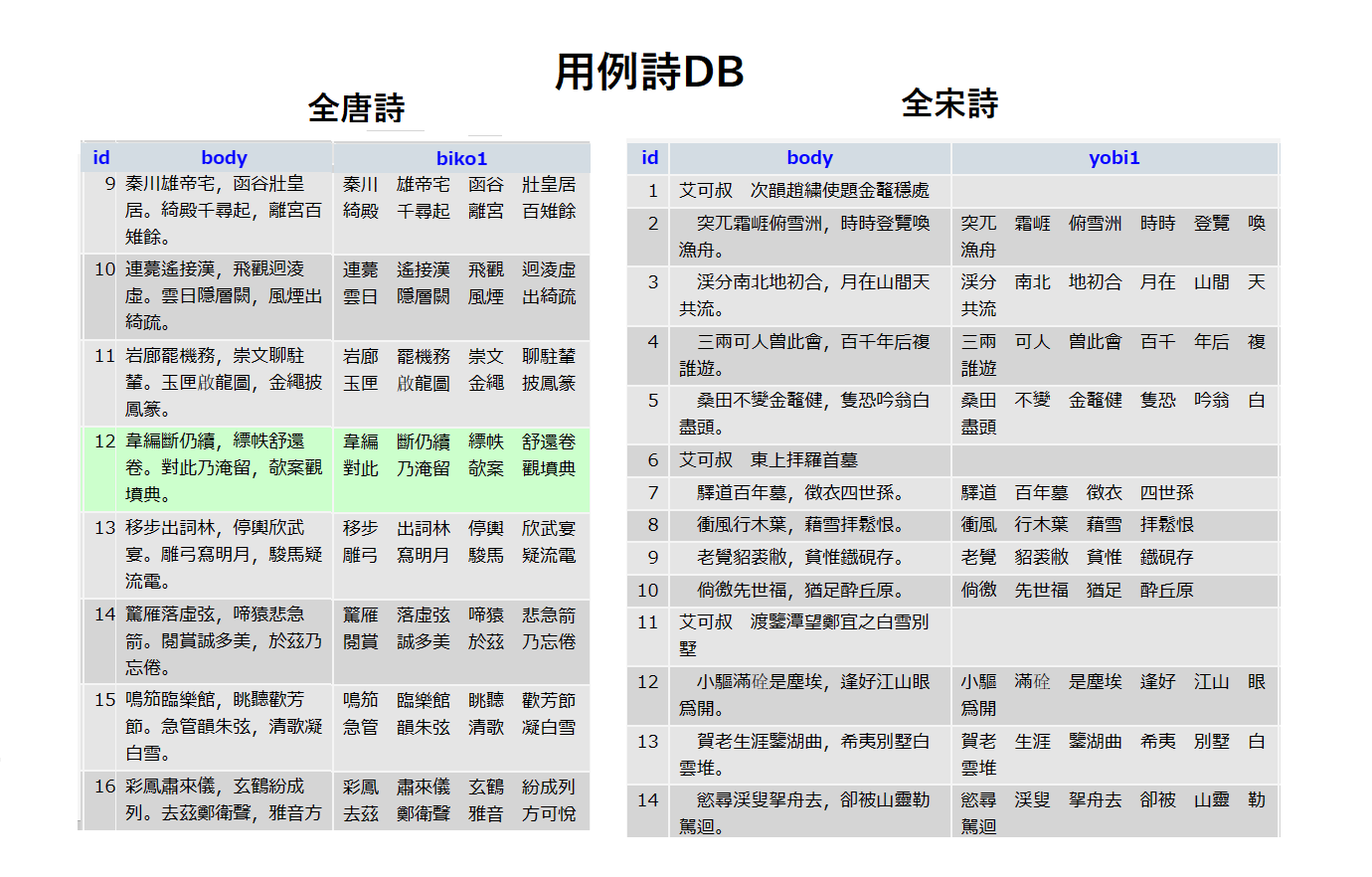Viewport: 1372px width, 877px height.
Task: Click biko1 cell of highlighted green row 12
Action: click(x=461, y=469)
